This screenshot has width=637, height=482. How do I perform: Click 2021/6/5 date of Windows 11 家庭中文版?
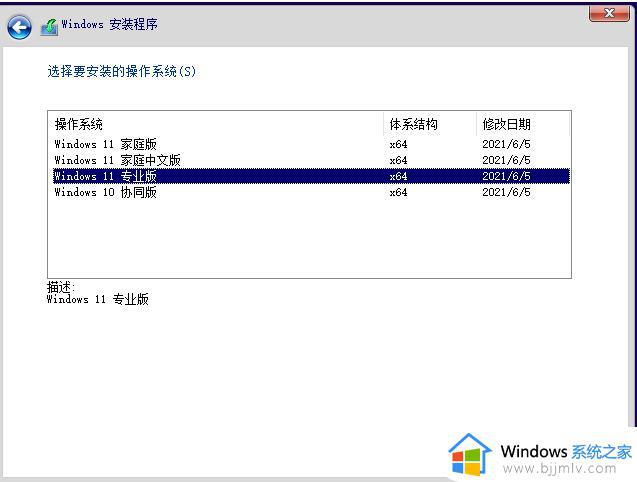tap(506, 160)
